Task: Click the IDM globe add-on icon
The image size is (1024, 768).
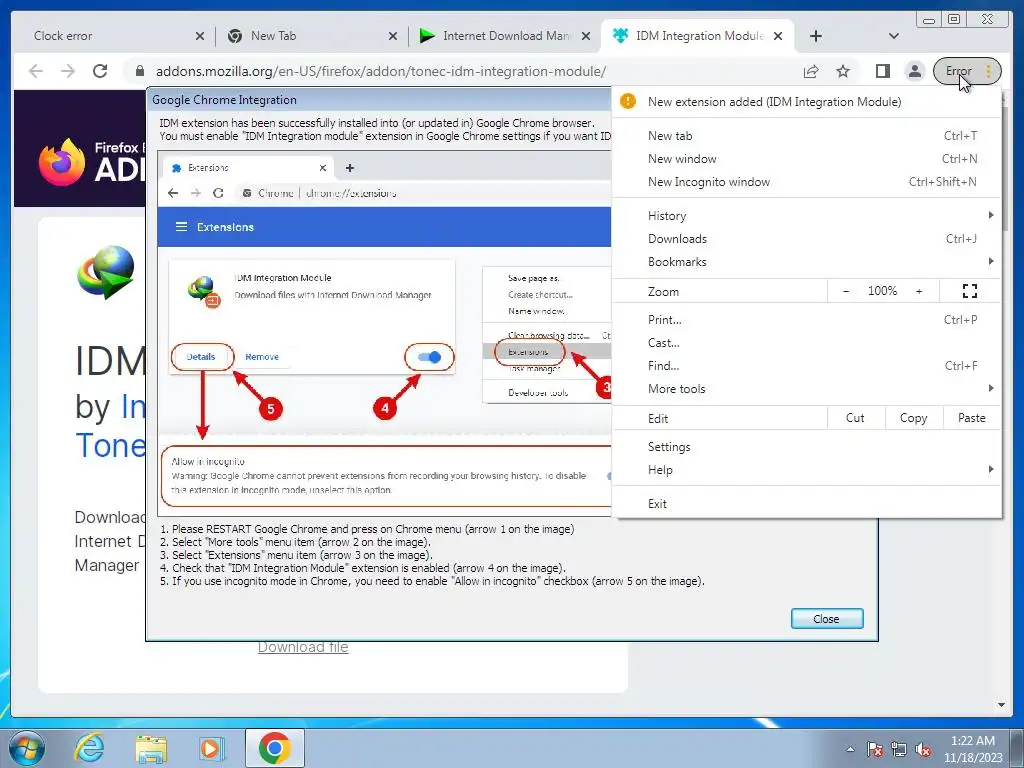Action: [x=106, y=272]
